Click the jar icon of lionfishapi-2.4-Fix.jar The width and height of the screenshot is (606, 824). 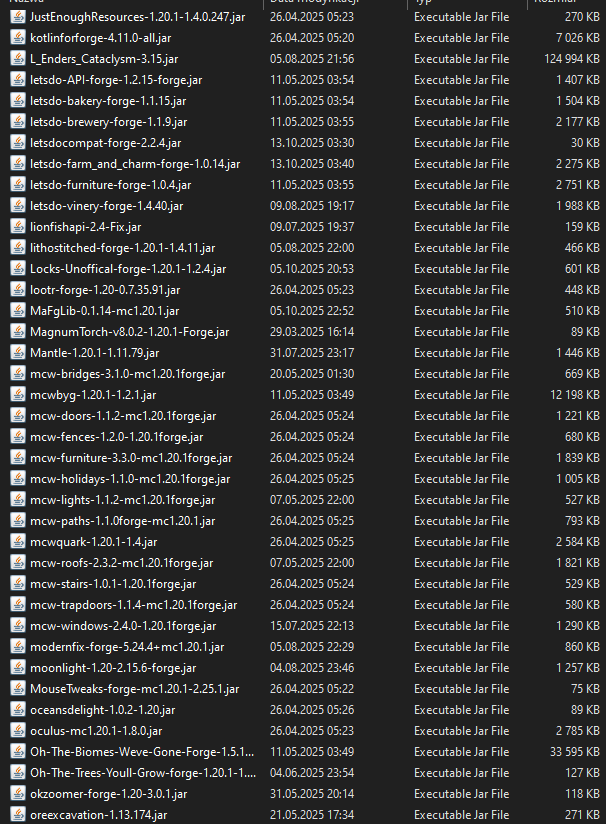coord(18,227)
